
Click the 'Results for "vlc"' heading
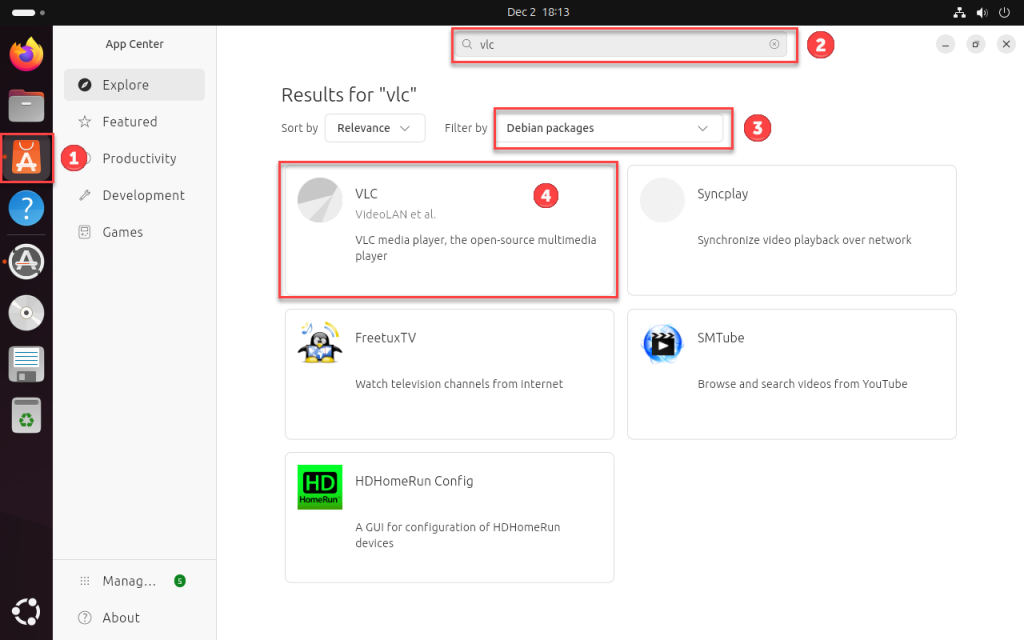pos(349,95)
